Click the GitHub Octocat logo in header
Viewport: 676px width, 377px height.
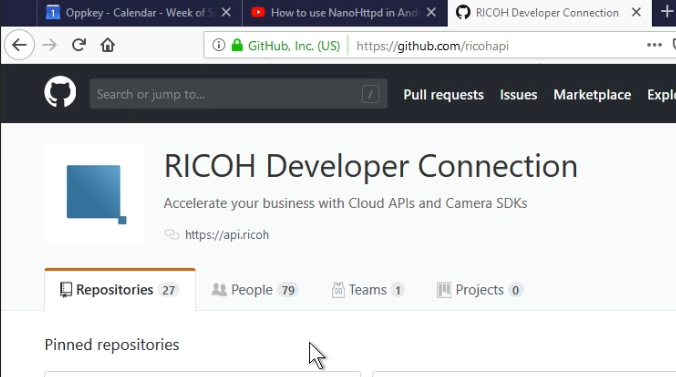point(60,91)
